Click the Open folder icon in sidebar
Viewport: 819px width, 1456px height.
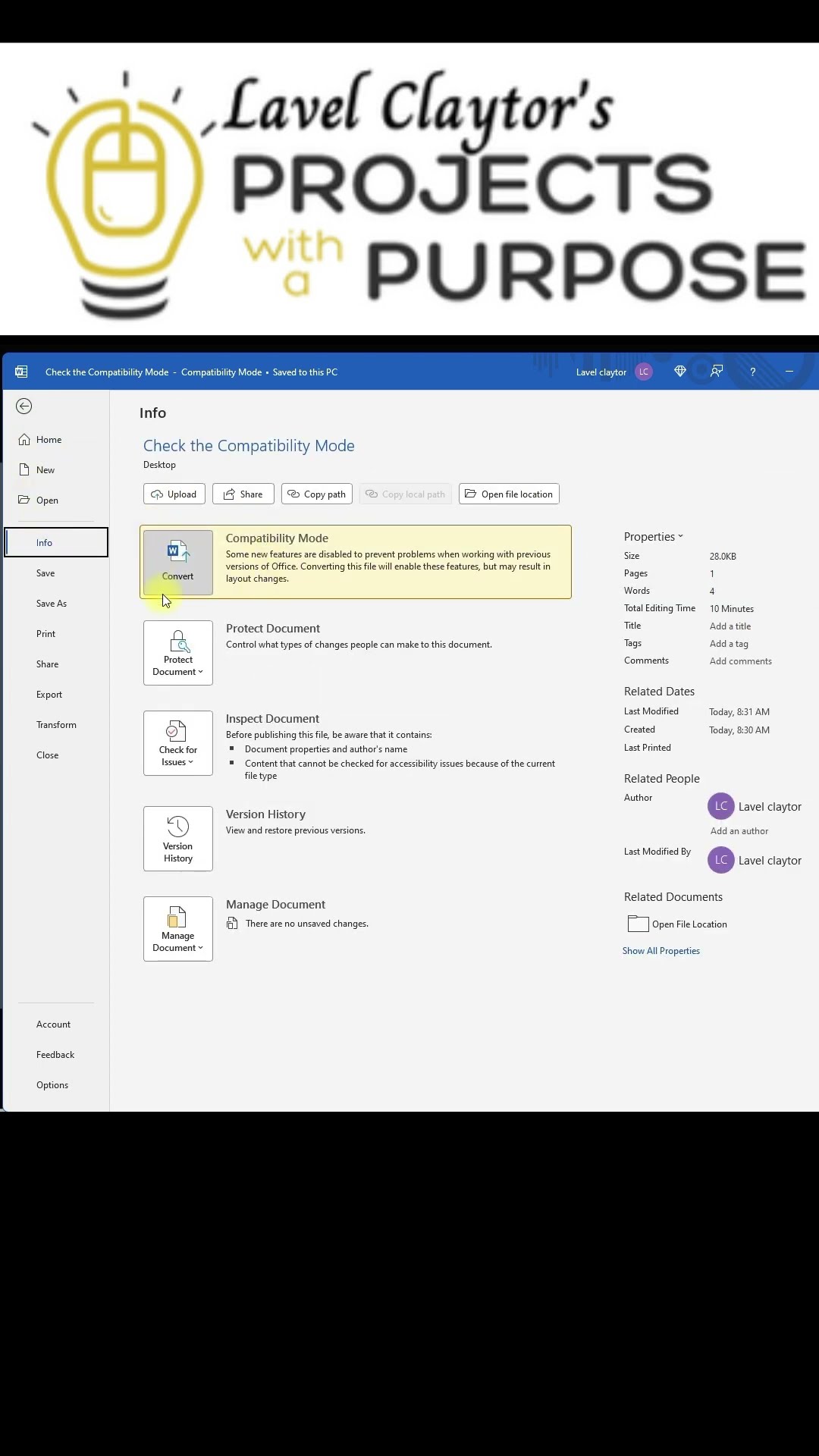[24, 500]
